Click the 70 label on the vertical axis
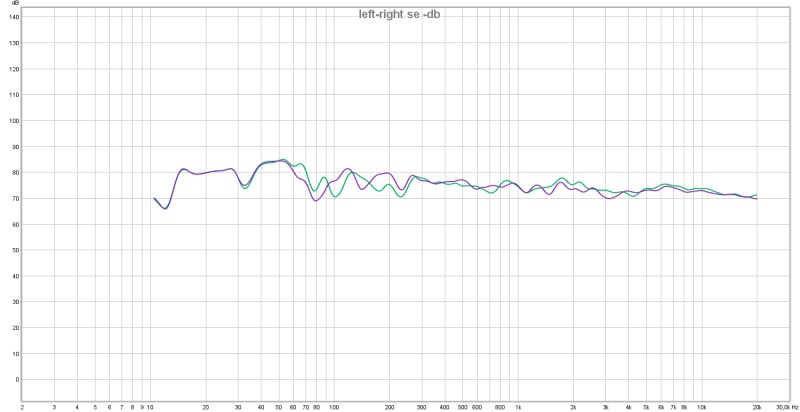This screenshot has width=800, height=412. tap(14, 199)
